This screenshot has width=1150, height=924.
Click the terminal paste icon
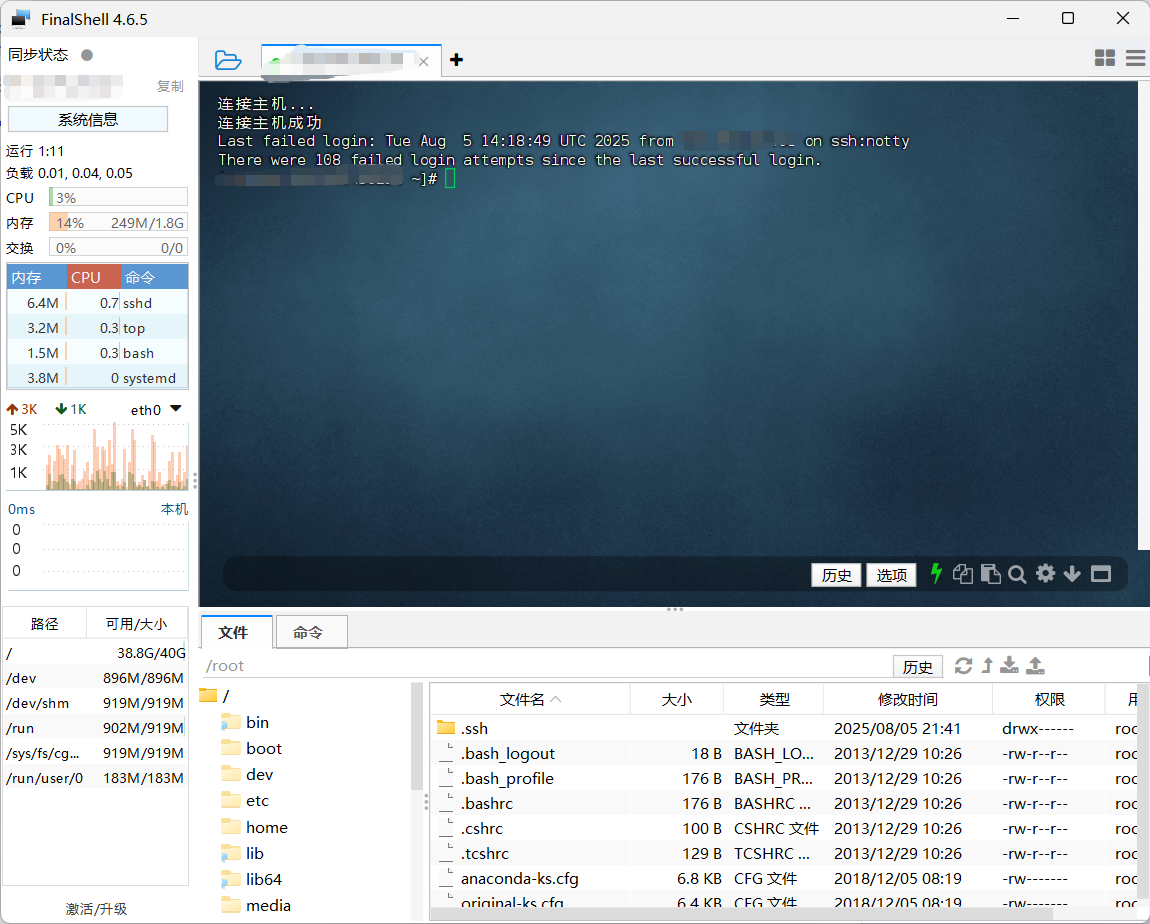[x=990, y=574]
